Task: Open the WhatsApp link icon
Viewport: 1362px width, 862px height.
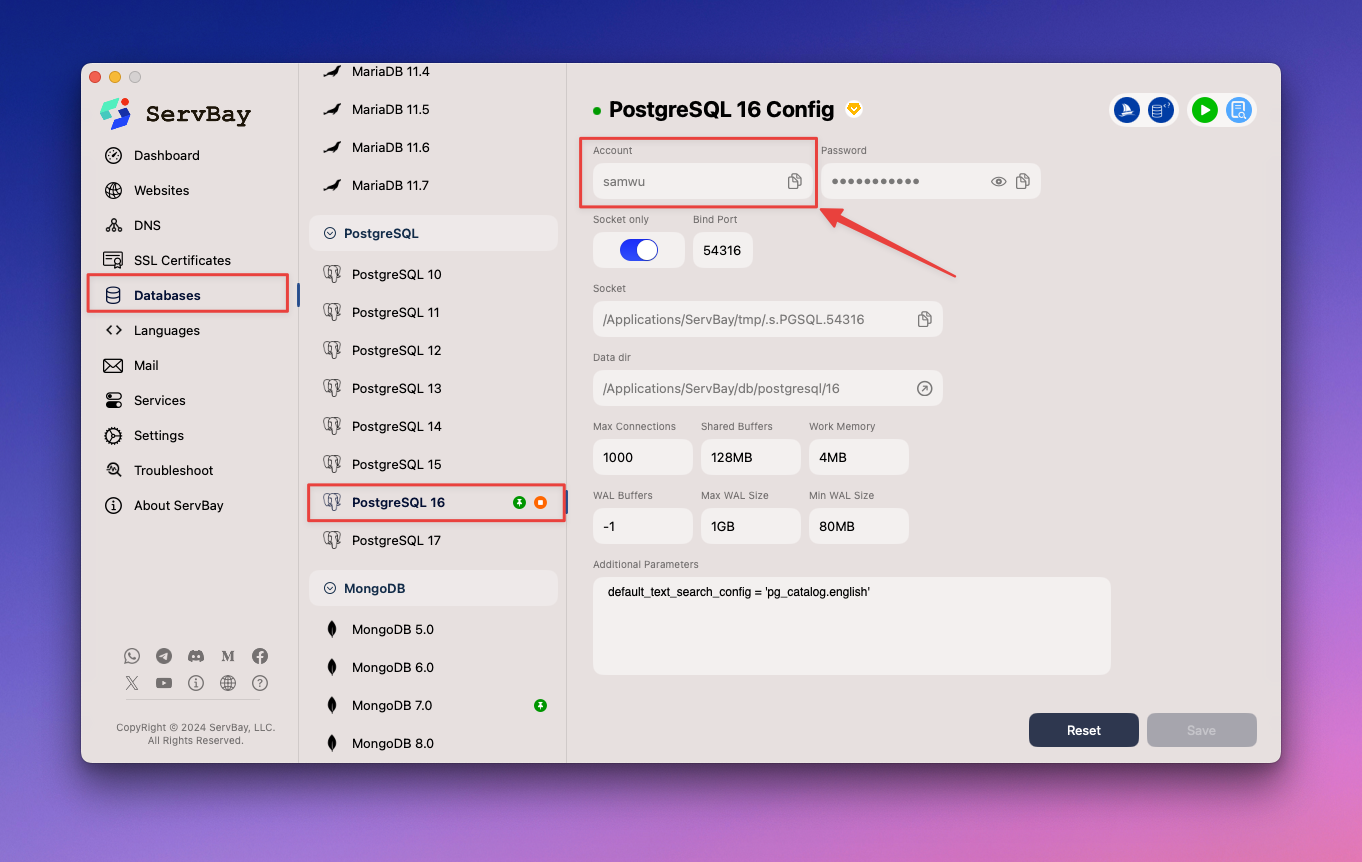Action: tap(132, 656)
